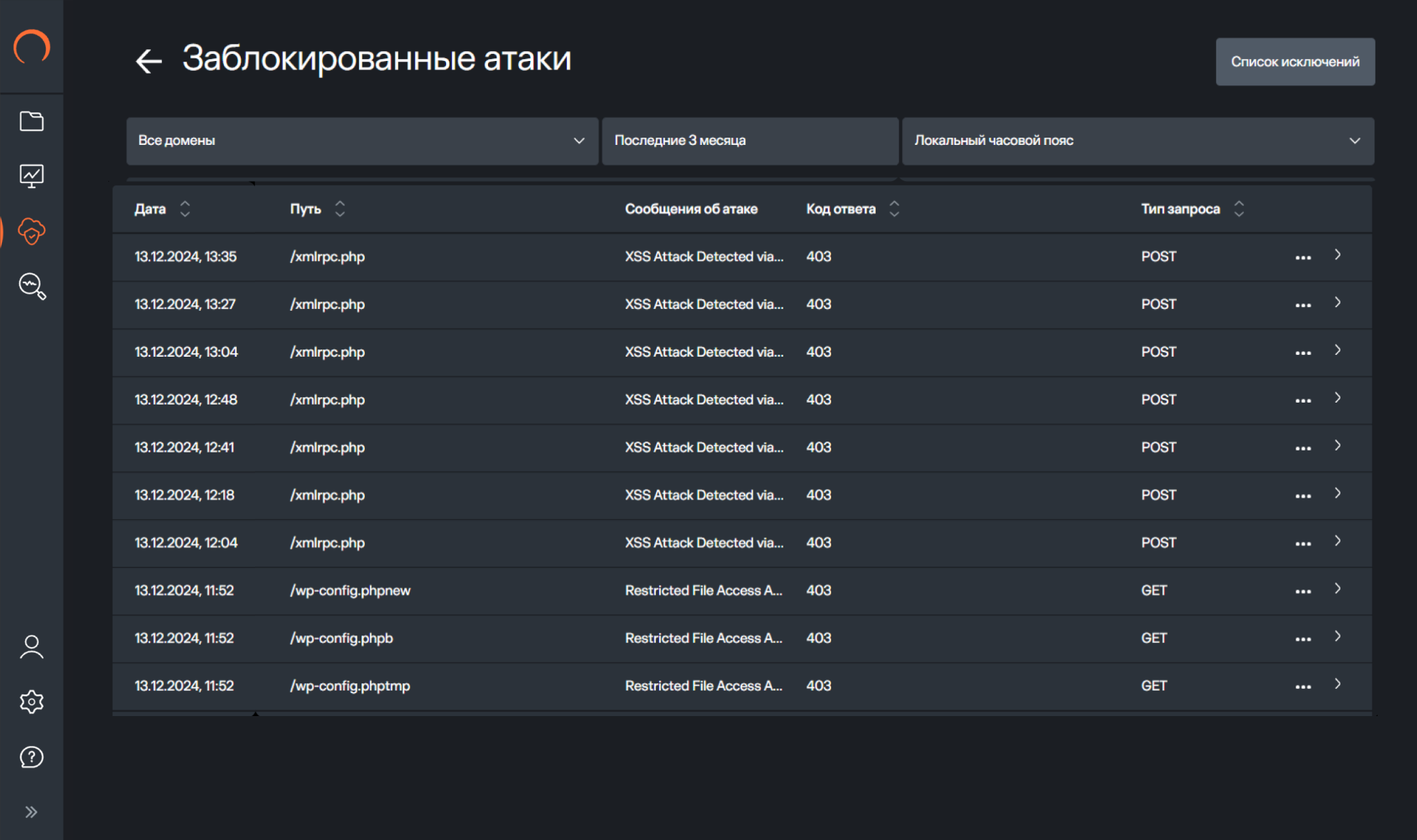Sort table by Путь column
This screenshot has width=1417, height=840.
point(340,209)
